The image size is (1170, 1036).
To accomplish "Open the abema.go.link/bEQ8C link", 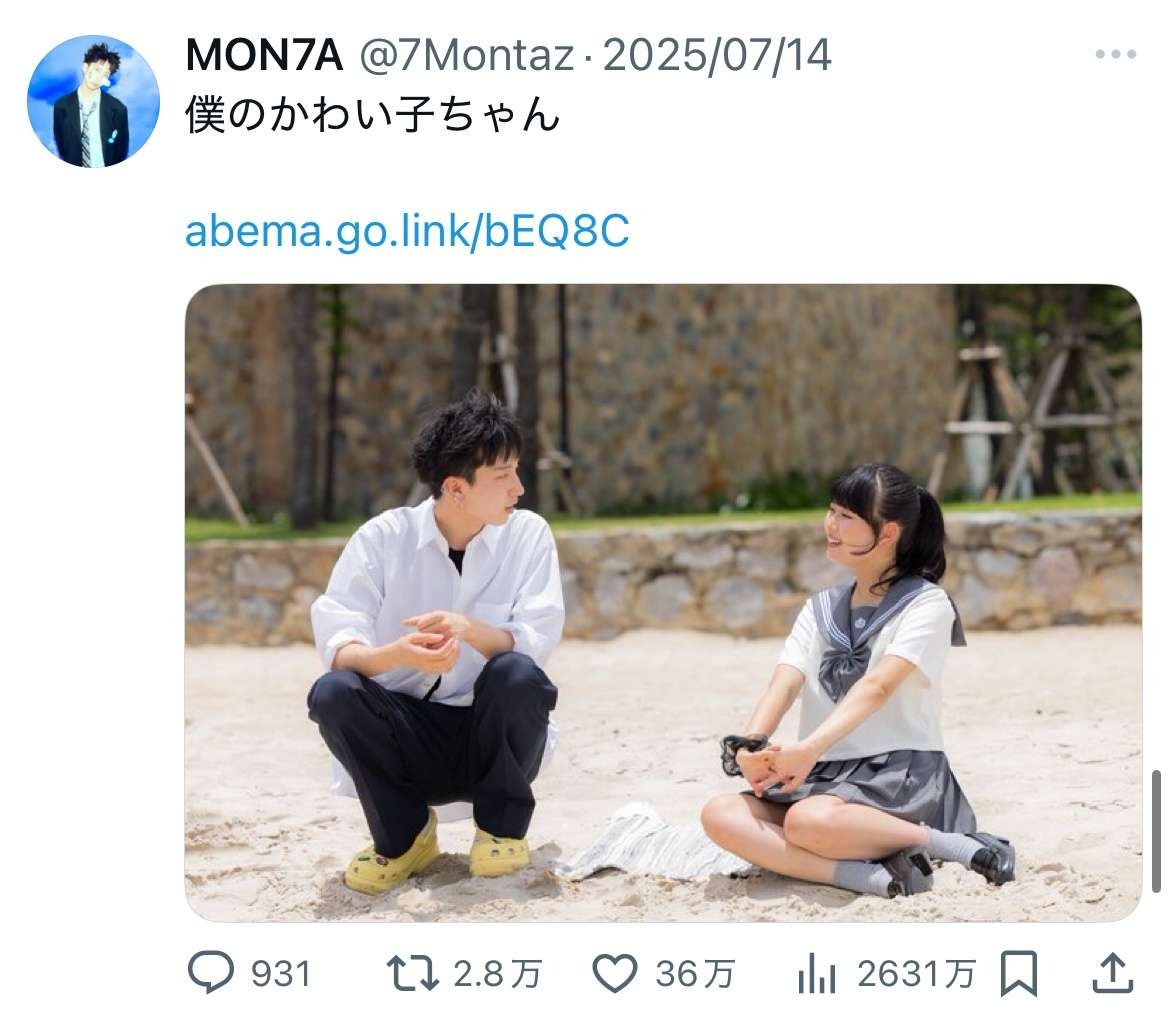I will point(407,230).
